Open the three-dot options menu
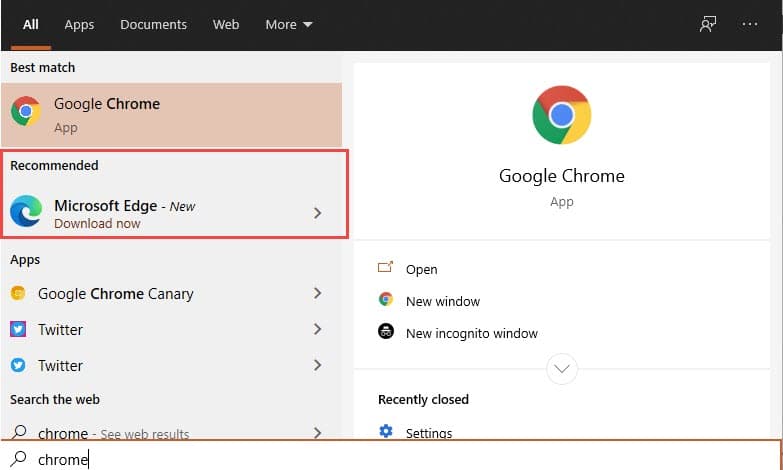Screen dimensions: 783x470 [750, 24]
